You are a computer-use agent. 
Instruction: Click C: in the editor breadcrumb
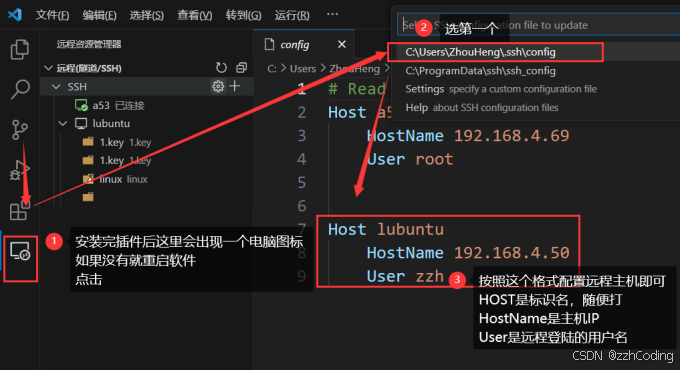click(272, 69)
